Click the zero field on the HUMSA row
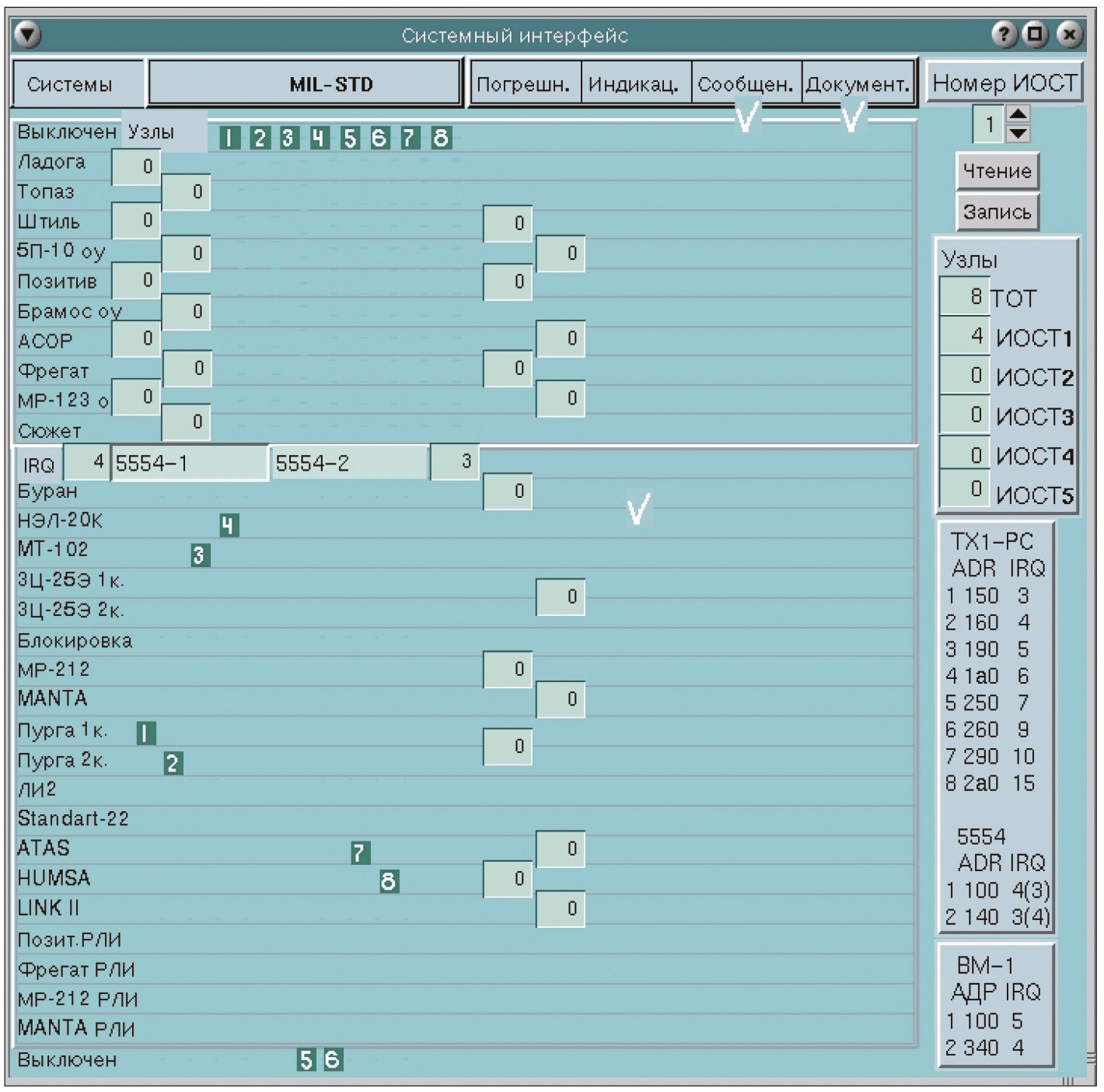This screenshot has height=1092, width=1104. pos(508,880)
